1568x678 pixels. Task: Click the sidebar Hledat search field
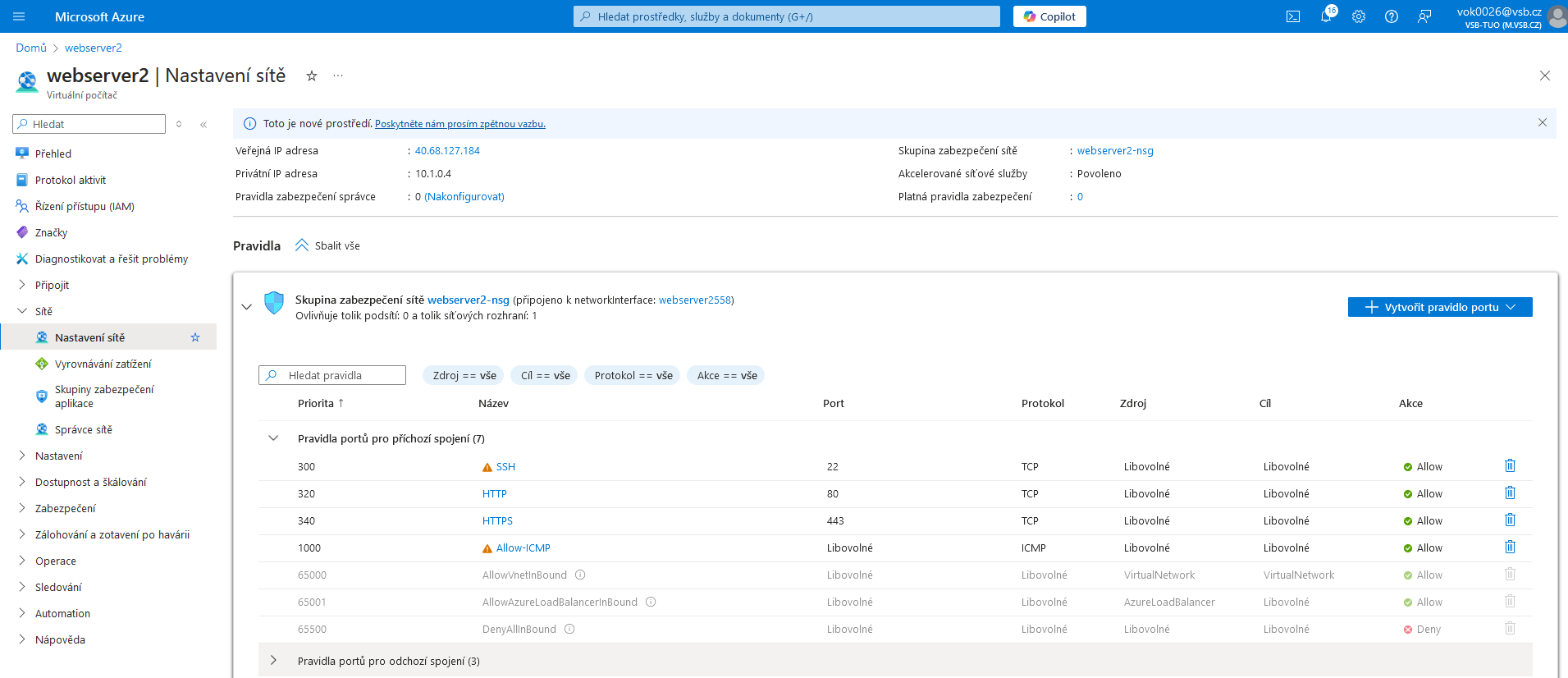pos(89,124)
